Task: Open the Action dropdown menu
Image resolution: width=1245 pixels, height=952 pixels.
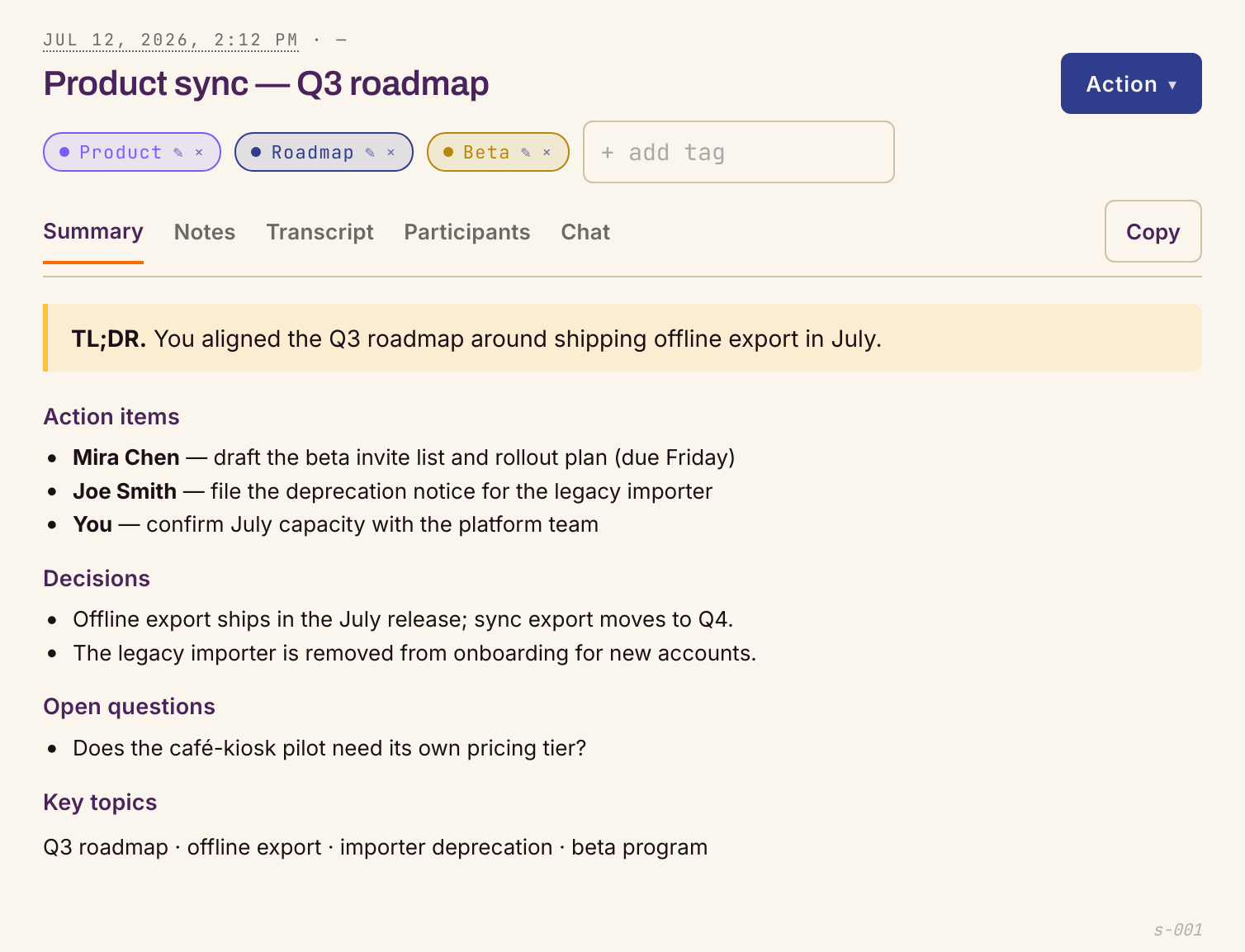Action: [x=1131, y=83]
